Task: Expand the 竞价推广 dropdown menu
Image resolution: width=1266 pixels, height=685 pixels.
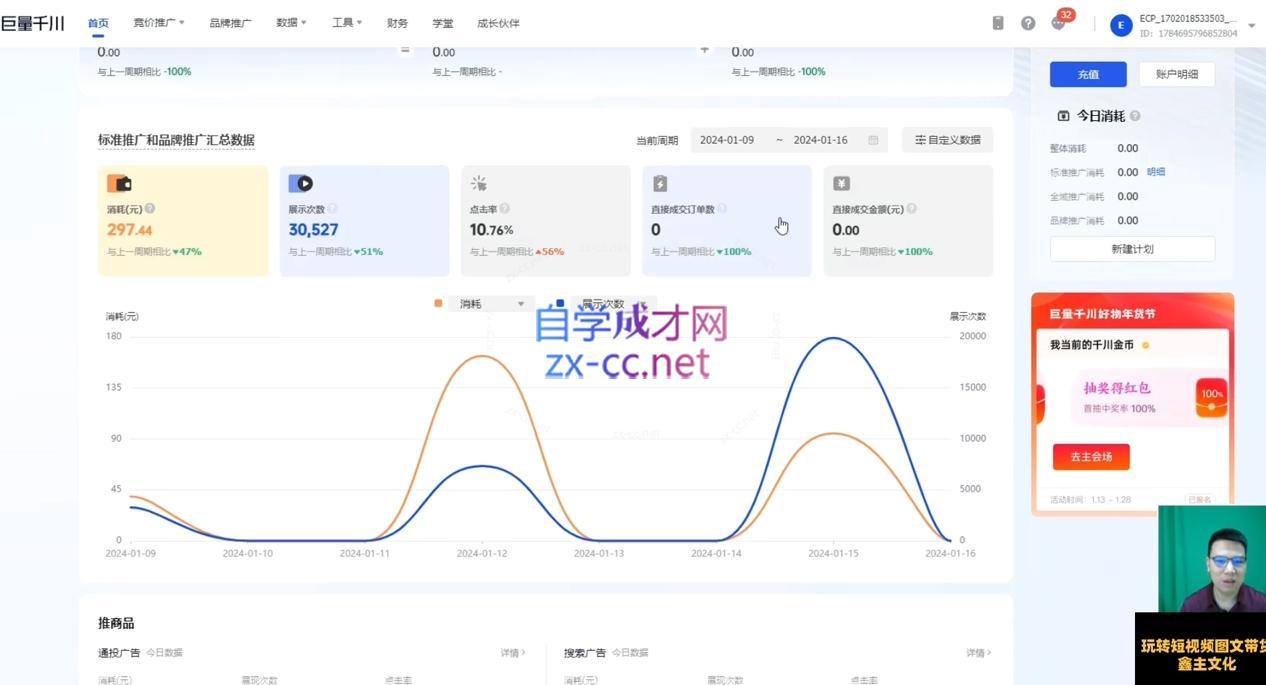Action: pyautogui.click(x=157, y=22)
